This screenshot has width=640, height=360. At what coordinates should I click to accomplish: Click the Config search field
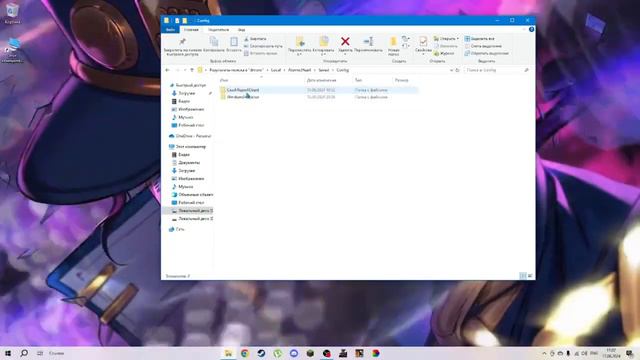coord(497,70)
